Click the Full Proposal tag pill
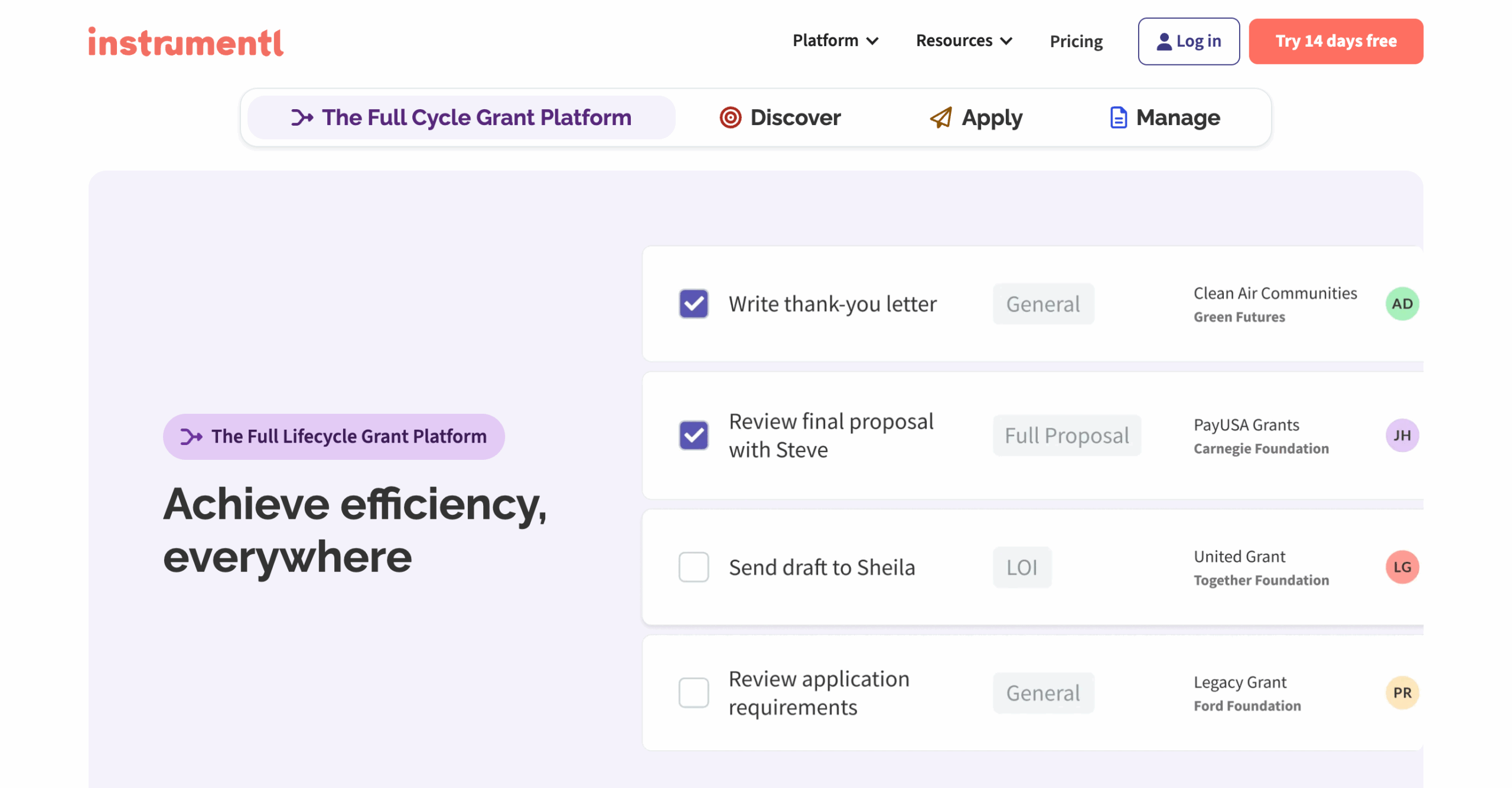The height and width of the screenshot is (788, 1512). click(x=1067, y=436)
